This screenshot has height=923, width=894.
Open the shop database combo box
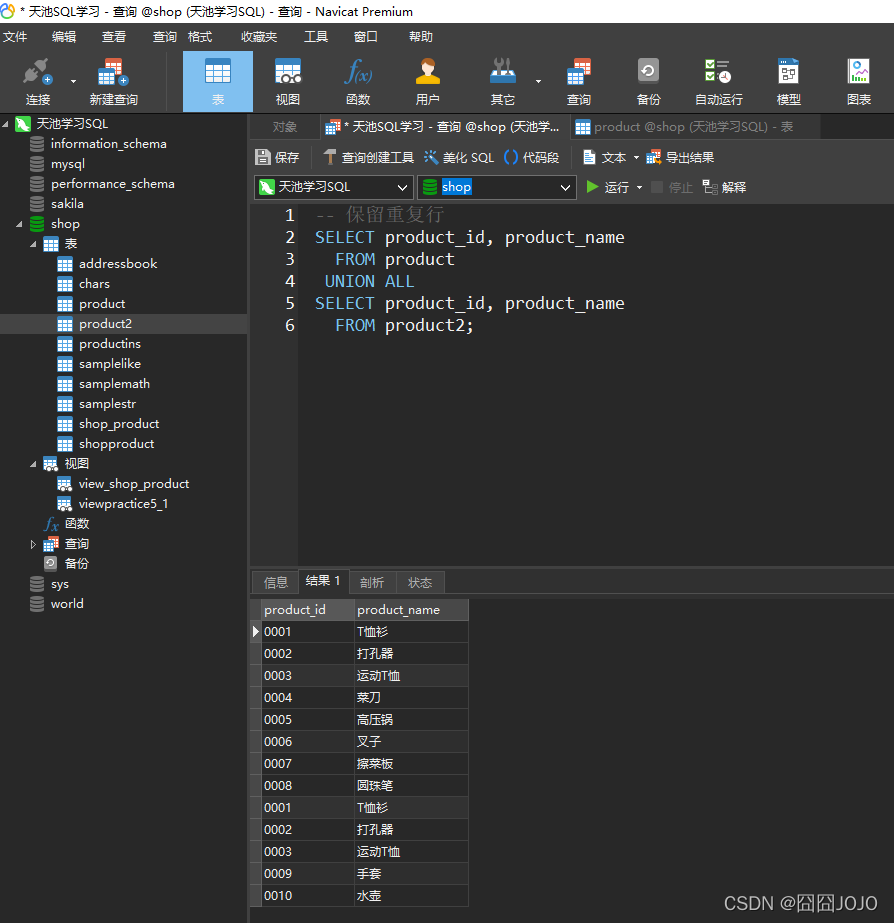tap(497, 187)
